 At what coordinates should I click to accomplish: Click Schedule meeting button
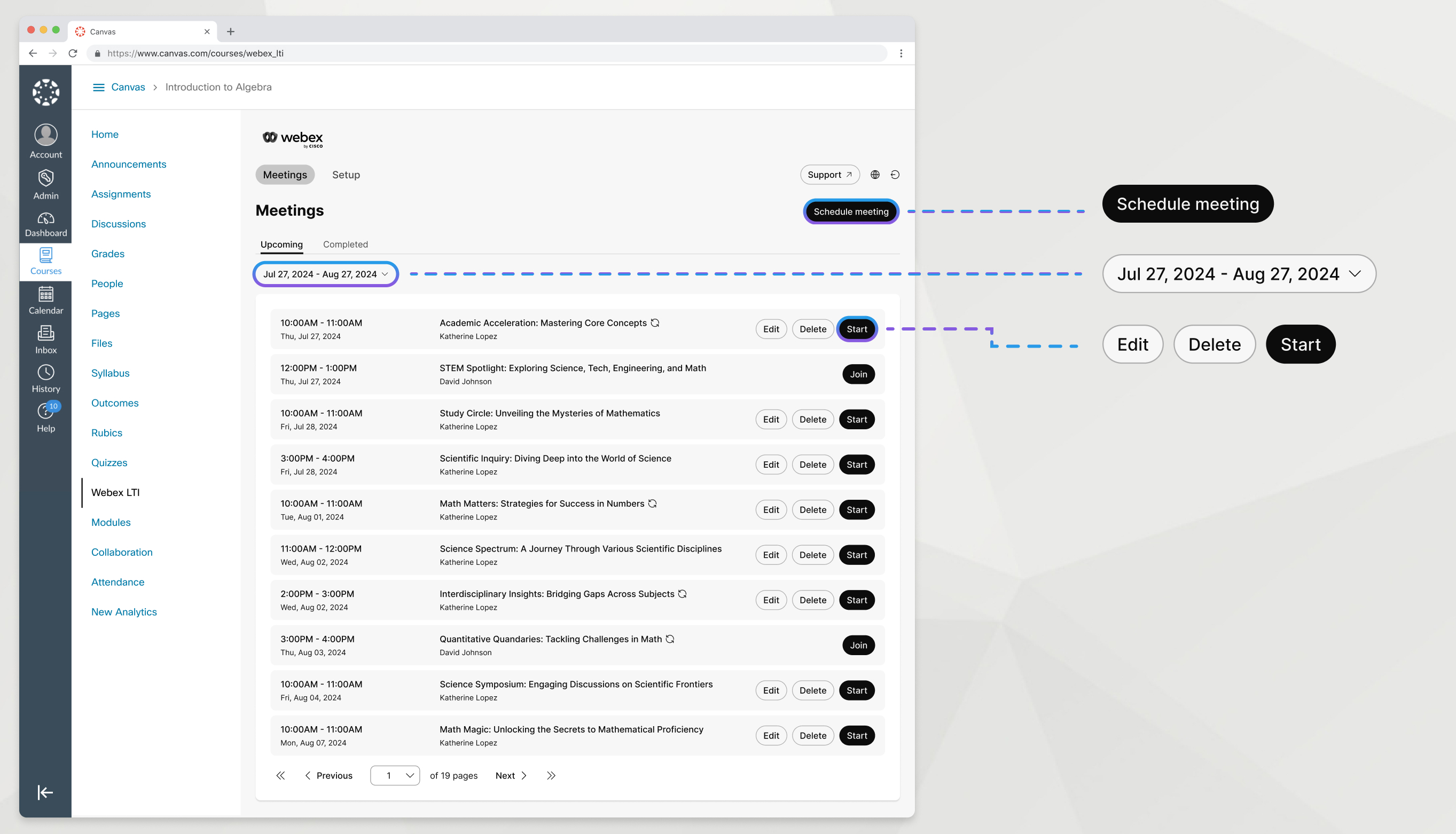coord(850,210)
